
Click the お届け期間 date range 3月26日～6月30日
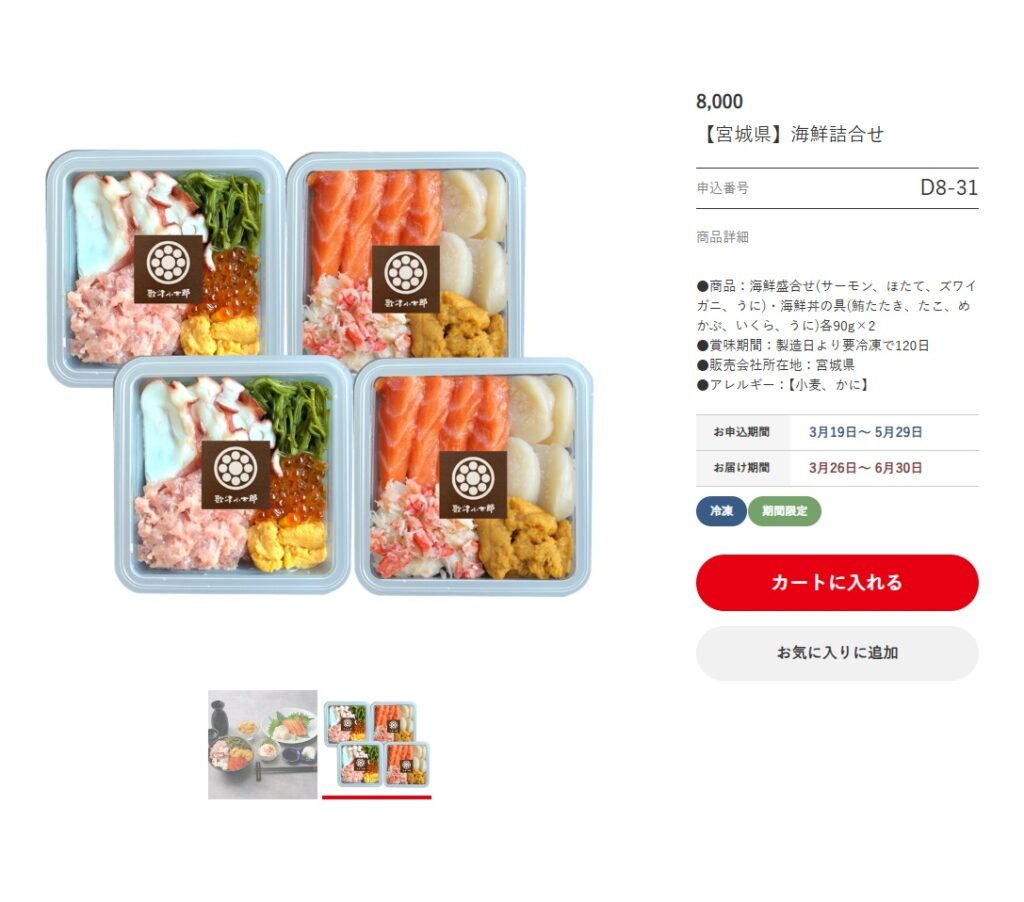865,468
